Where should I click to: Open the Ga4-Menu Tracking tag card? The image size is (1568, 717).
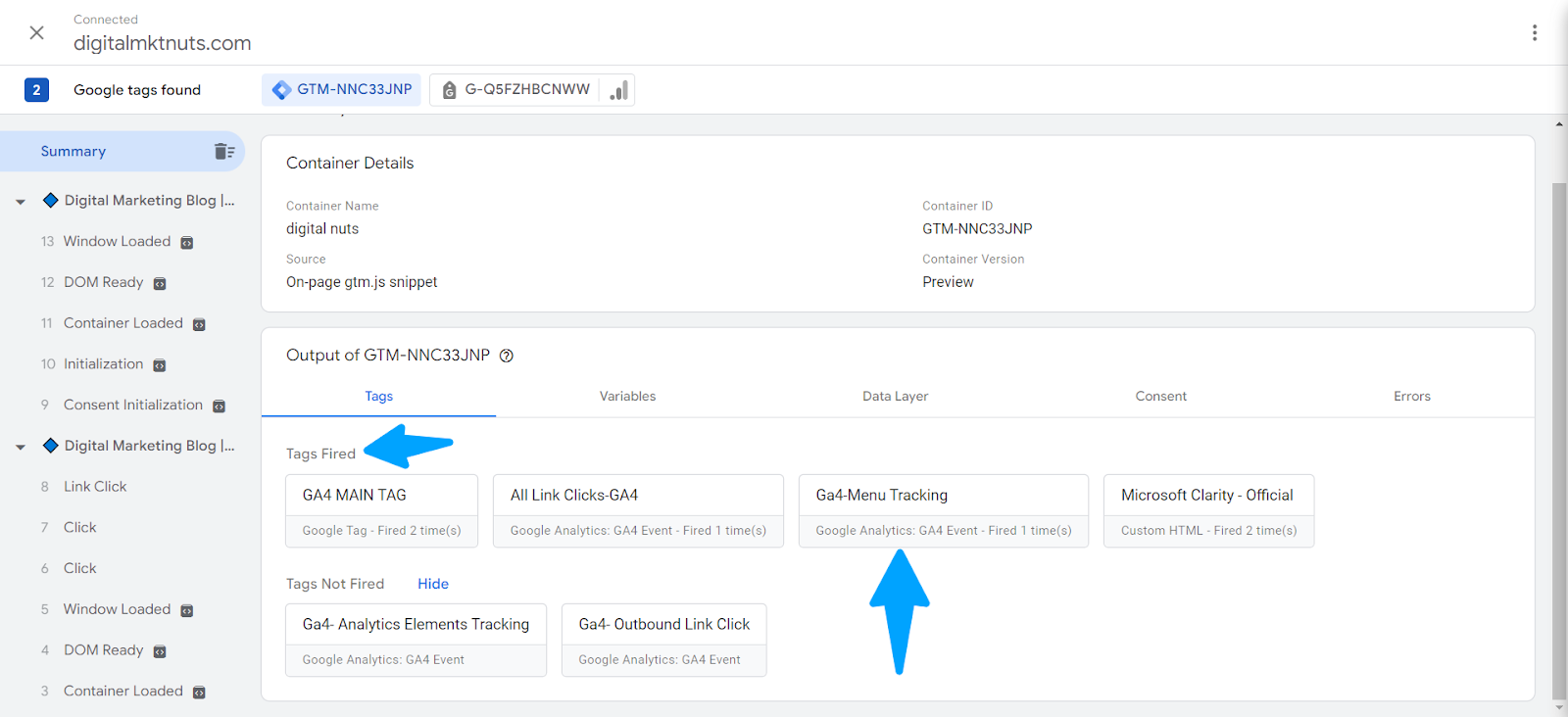pyautogui.click(x=944, y=511)
